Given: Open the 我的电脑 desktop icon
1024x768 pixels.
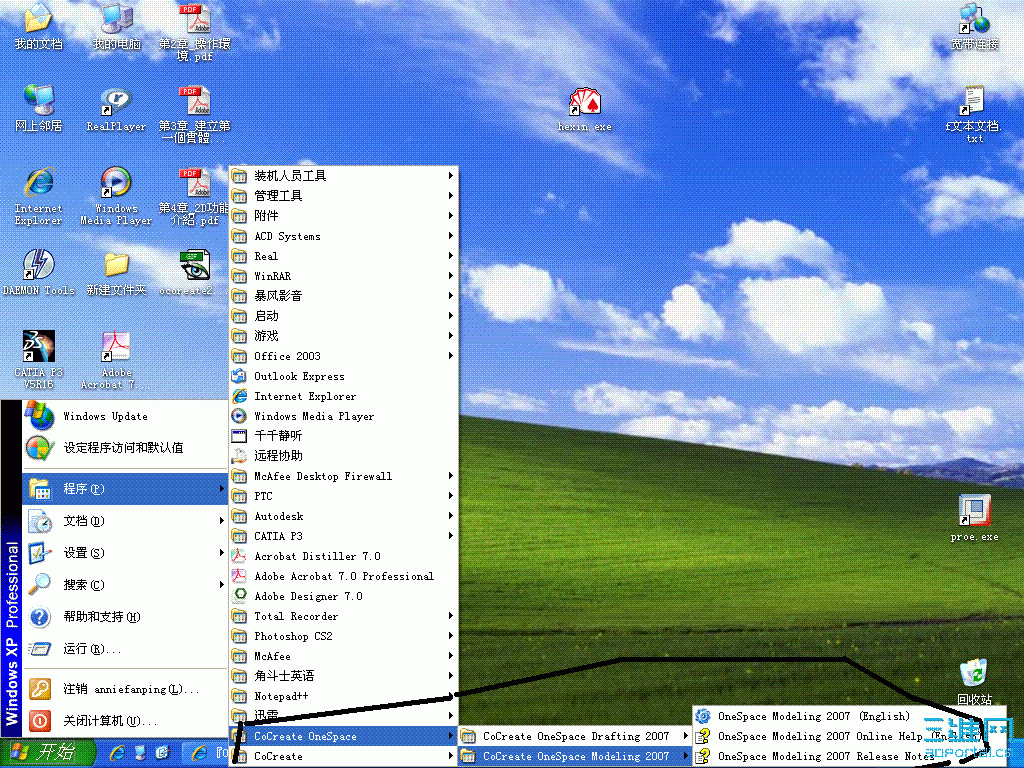Looking at the screenshot, I should coord(116,25).
